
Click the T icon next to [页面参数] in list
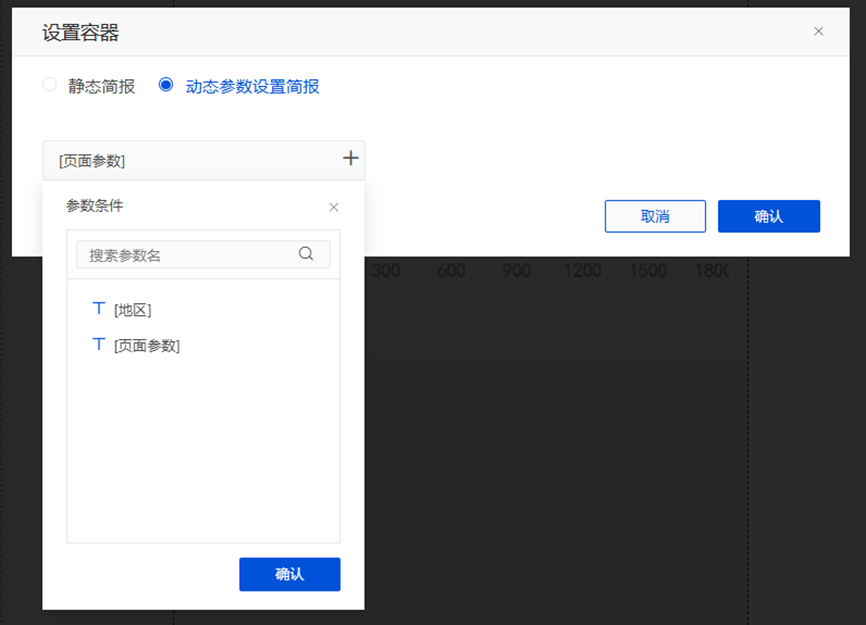point(99,344)
